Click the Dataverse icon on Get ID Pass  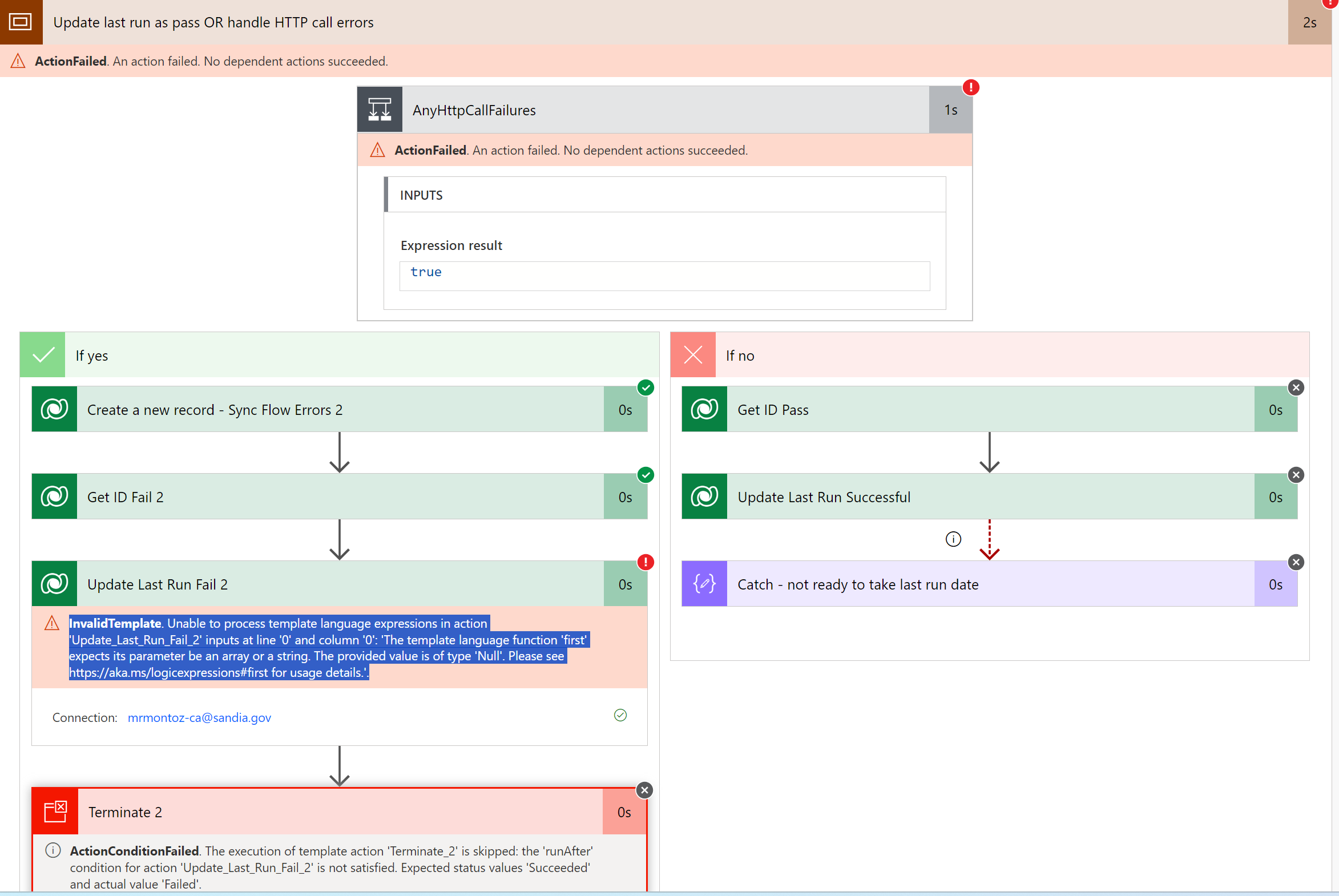click(x=704, y=409)
